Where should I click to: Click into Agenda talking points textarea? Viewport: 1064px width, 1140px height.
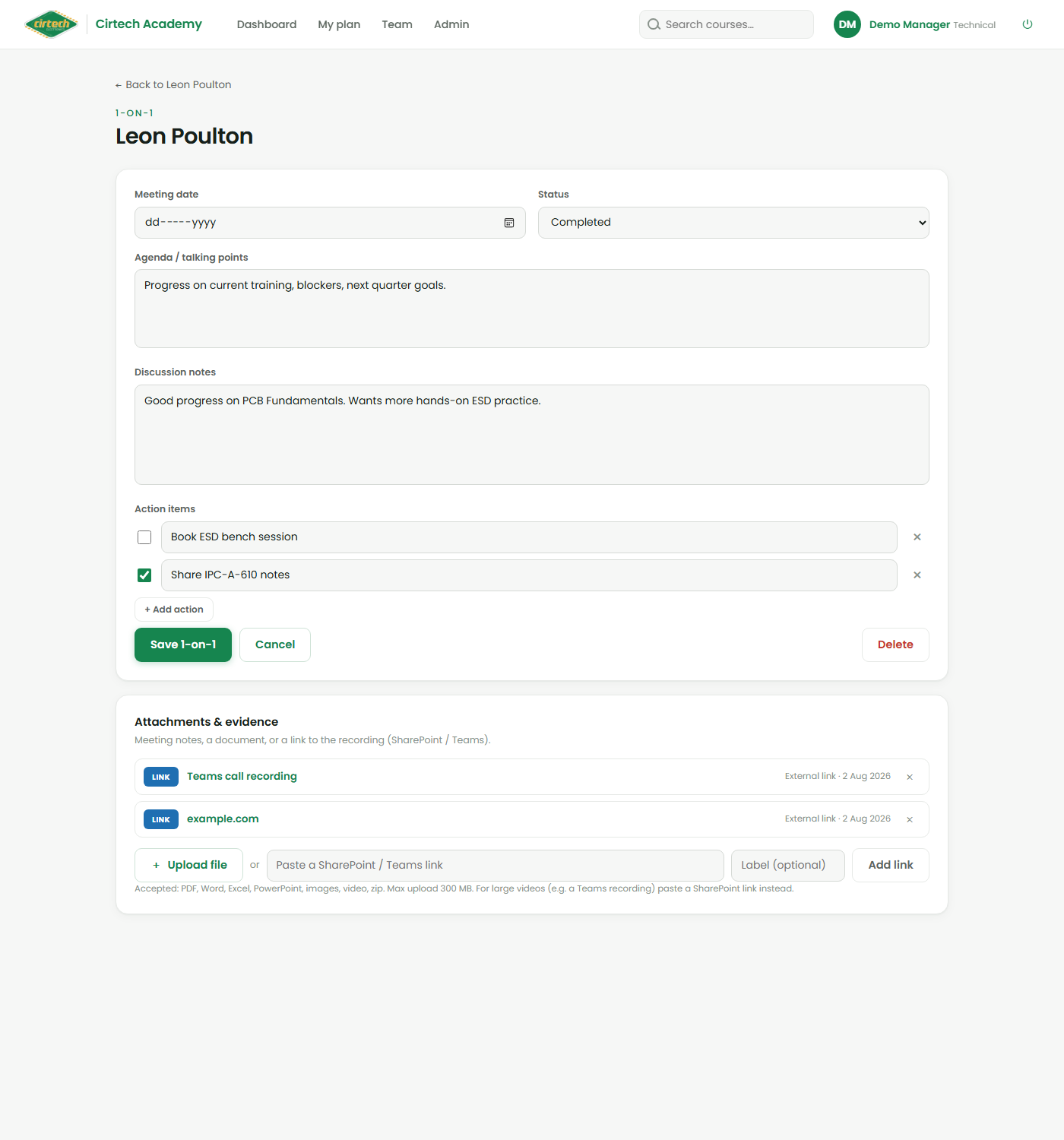[532, 309]
